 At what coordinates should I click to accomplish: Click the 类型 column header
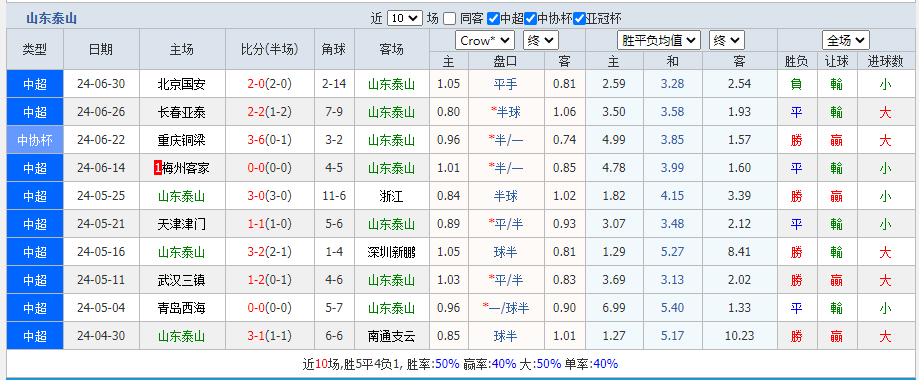pyautogui.click(x=35, y=49)
